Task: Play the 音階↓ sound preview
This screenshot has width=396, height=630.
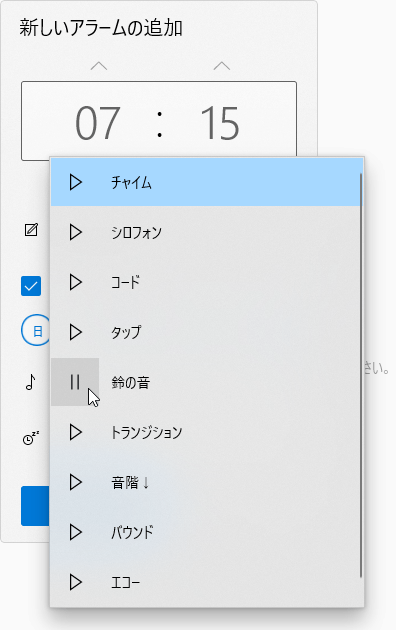Action: 75,482
